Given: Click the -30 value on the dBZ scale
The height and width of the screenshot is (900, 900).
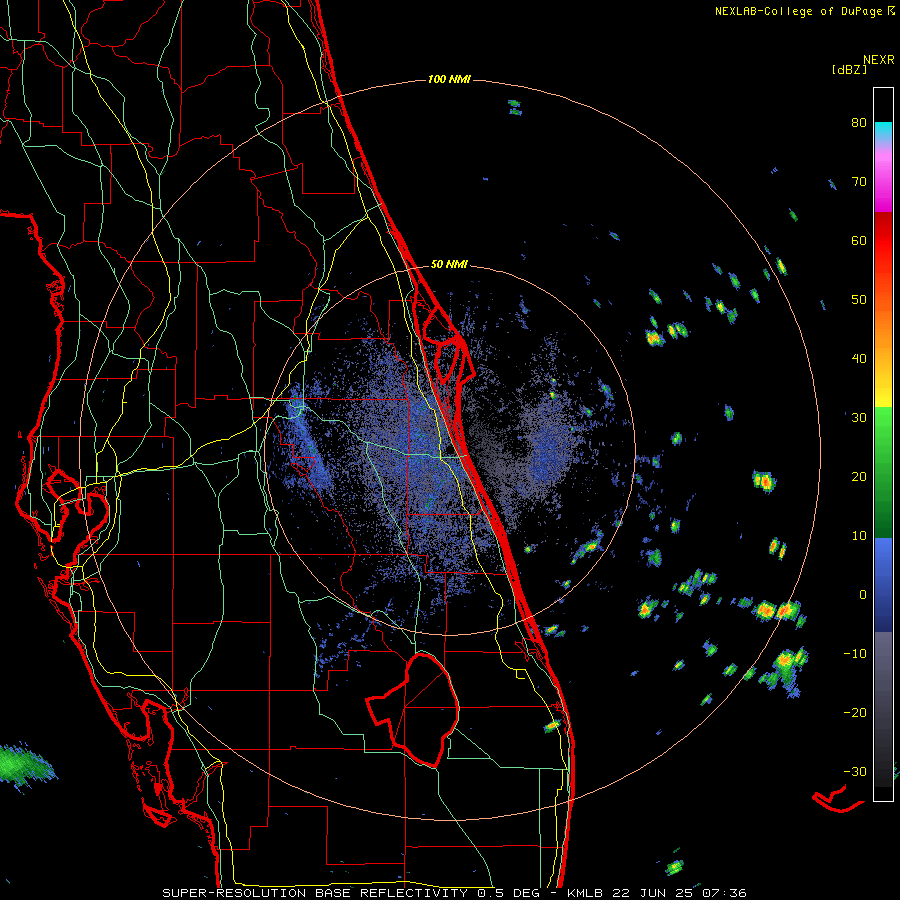Looking at the screenshot, I should [x=855, y=771].
